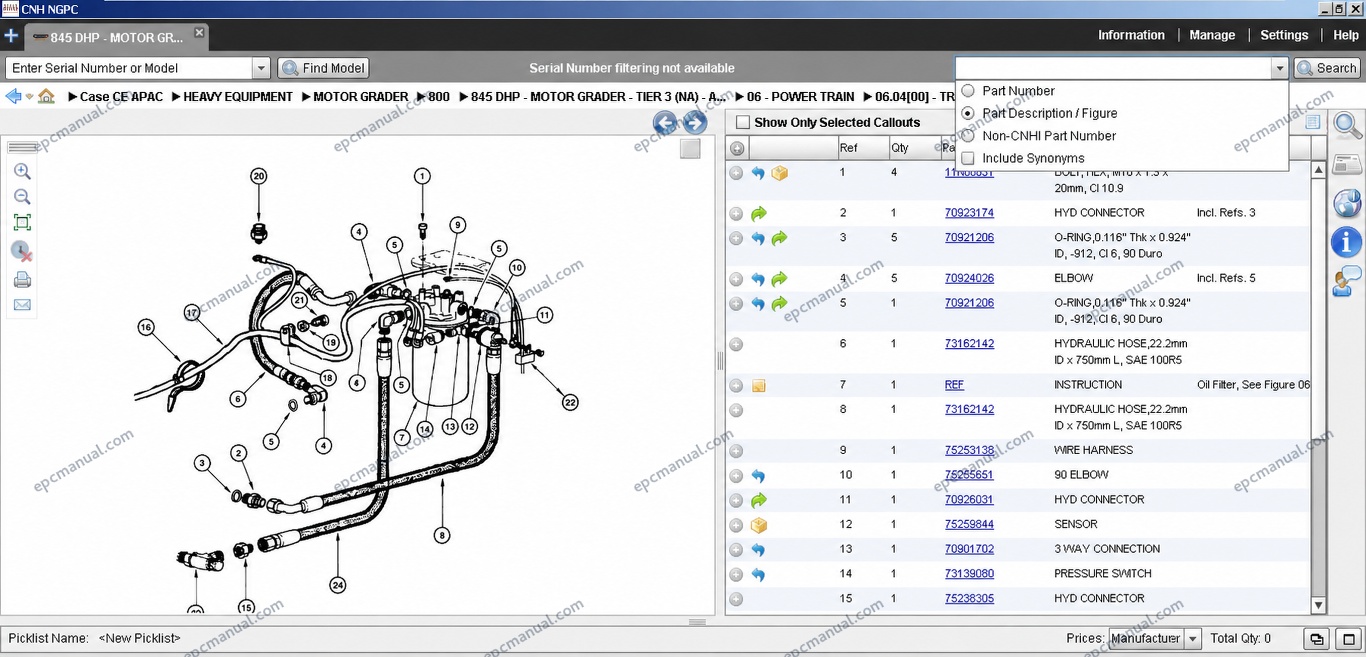Select the Part Number radio option

967,91
